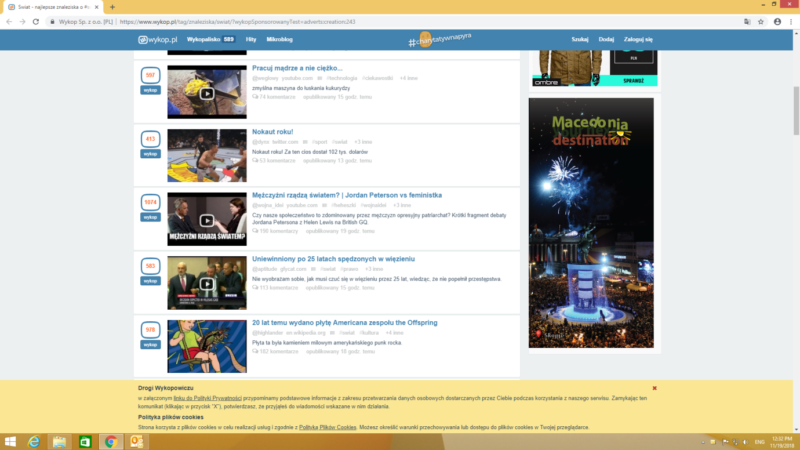Open the green Store app in taskbar

[85, 442]
